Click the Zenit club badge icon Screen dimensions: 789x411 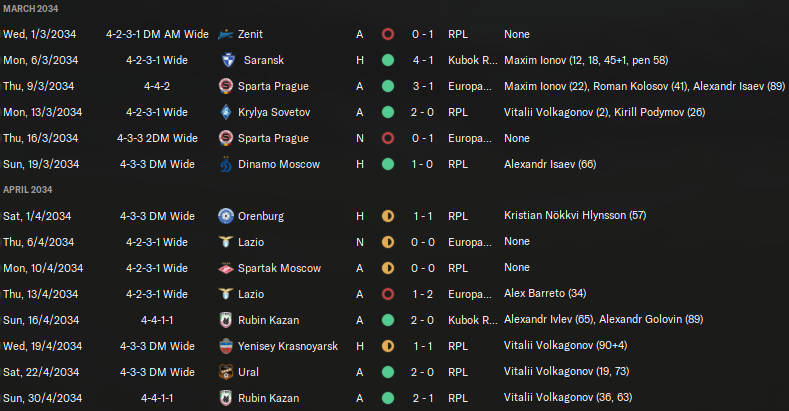[x=227, y=34]
